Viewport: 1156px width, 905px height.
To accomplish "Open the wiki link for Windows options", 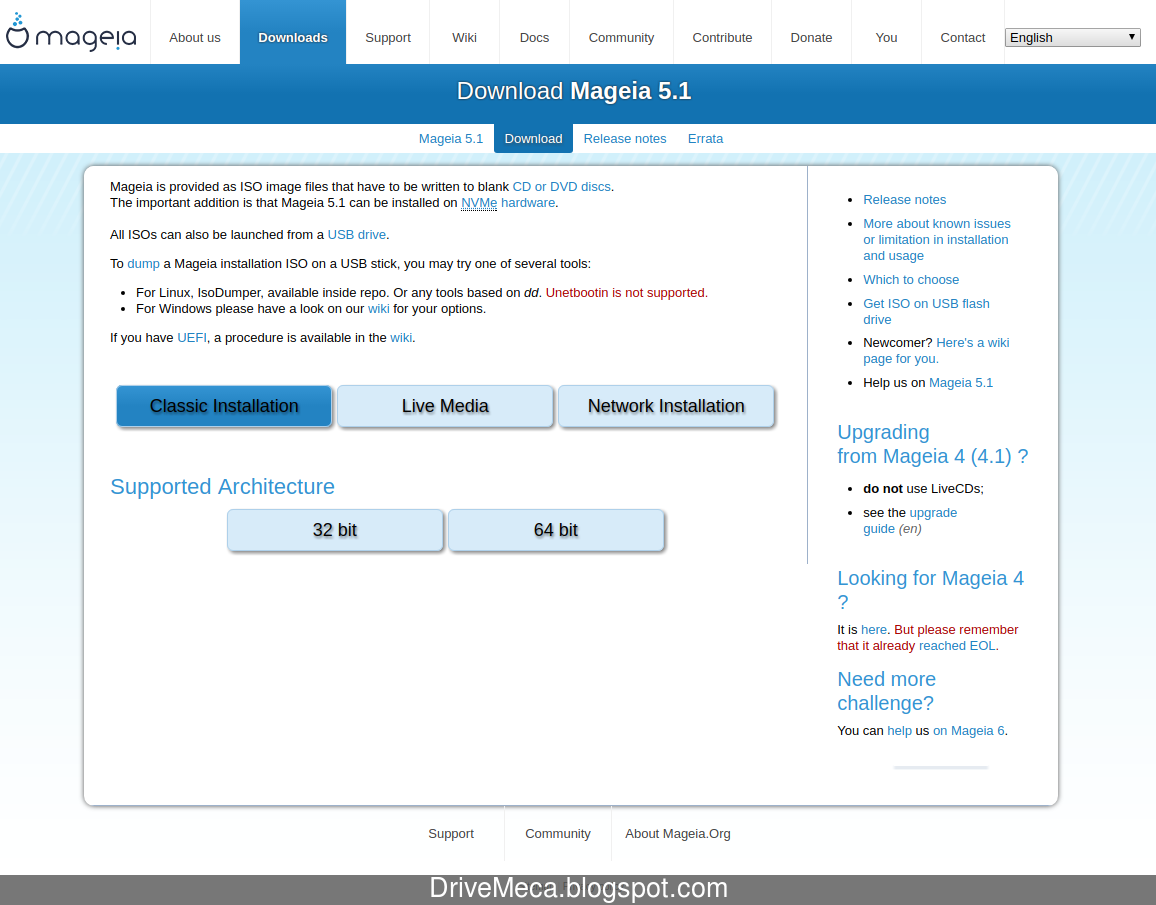I will point(379,309).
